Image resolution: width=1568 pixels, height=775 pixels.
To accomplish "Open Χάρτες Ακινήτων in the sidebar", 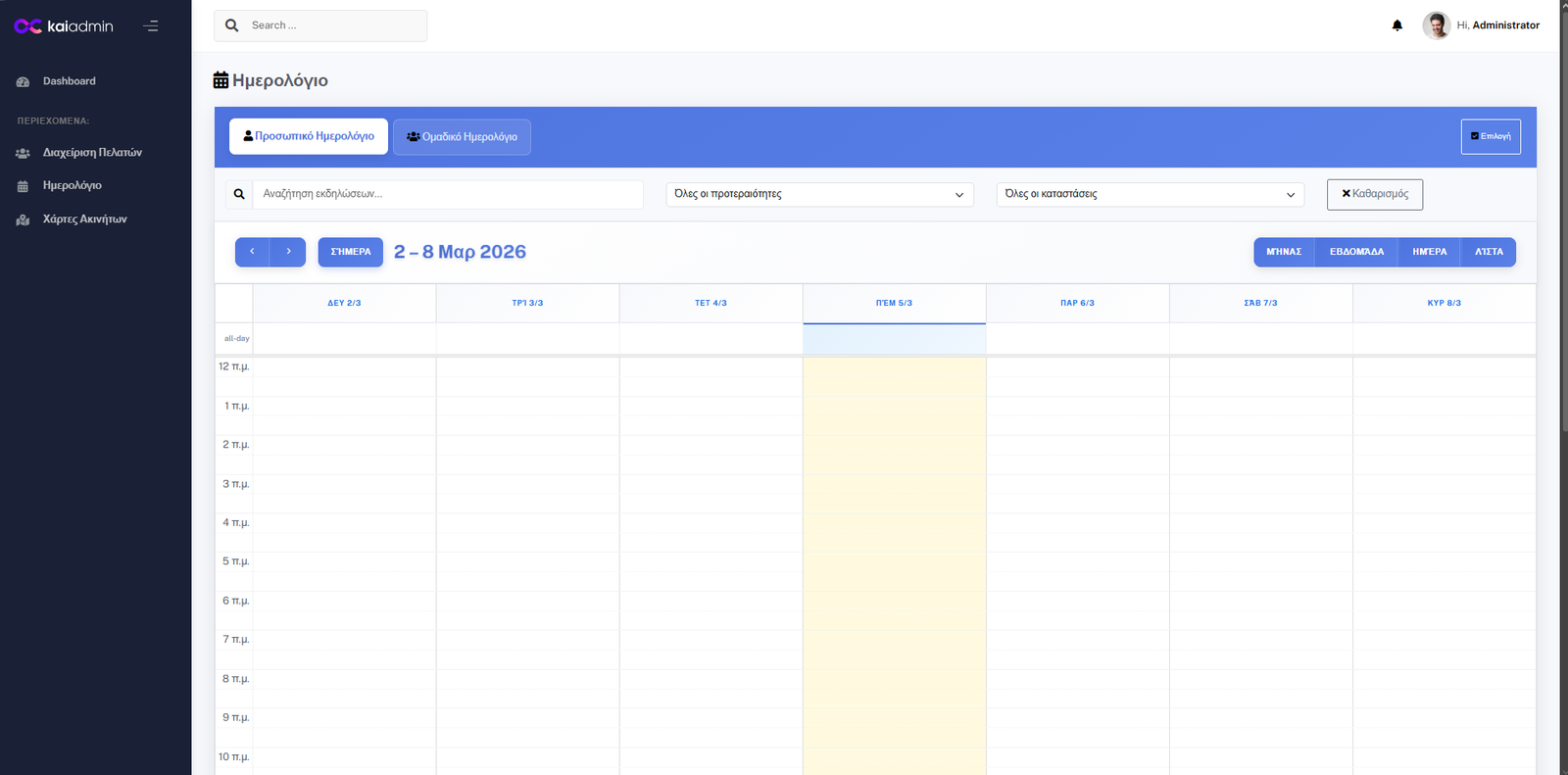I will click(x=84, y=219).
